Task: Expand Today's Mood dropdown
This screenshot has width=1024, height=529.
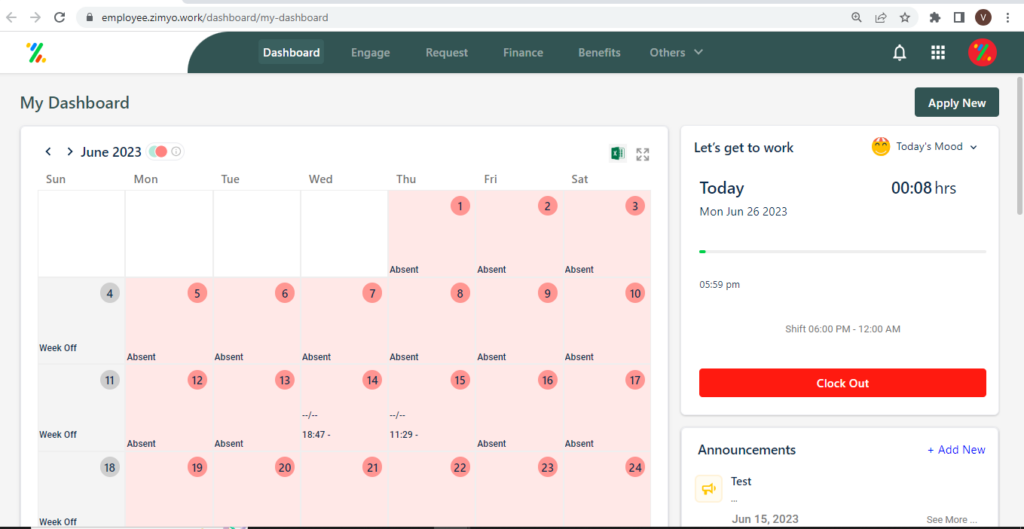Action: click(x=973, y=147)
